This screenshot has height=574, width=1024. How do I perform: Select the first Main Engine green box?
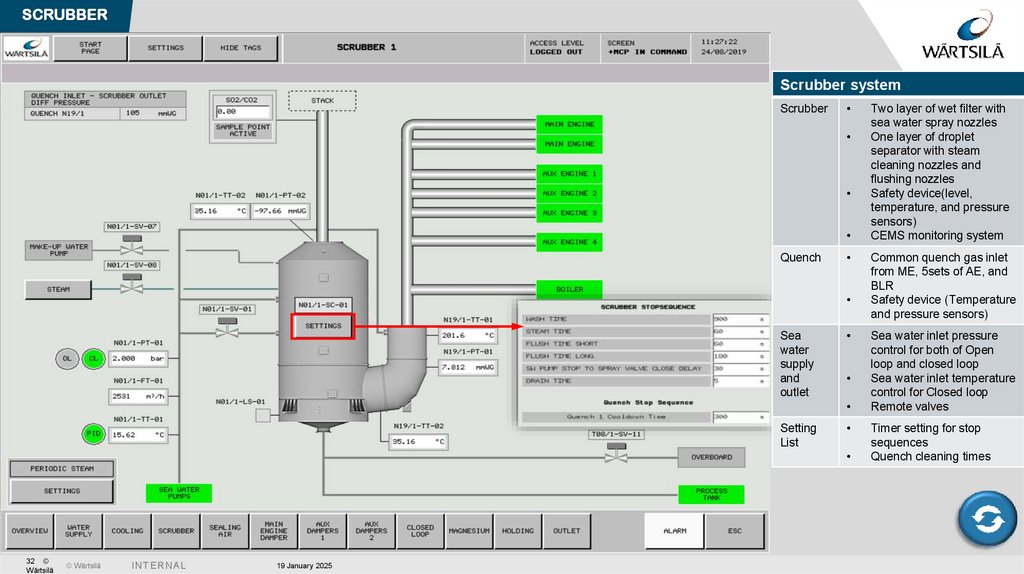569,124
